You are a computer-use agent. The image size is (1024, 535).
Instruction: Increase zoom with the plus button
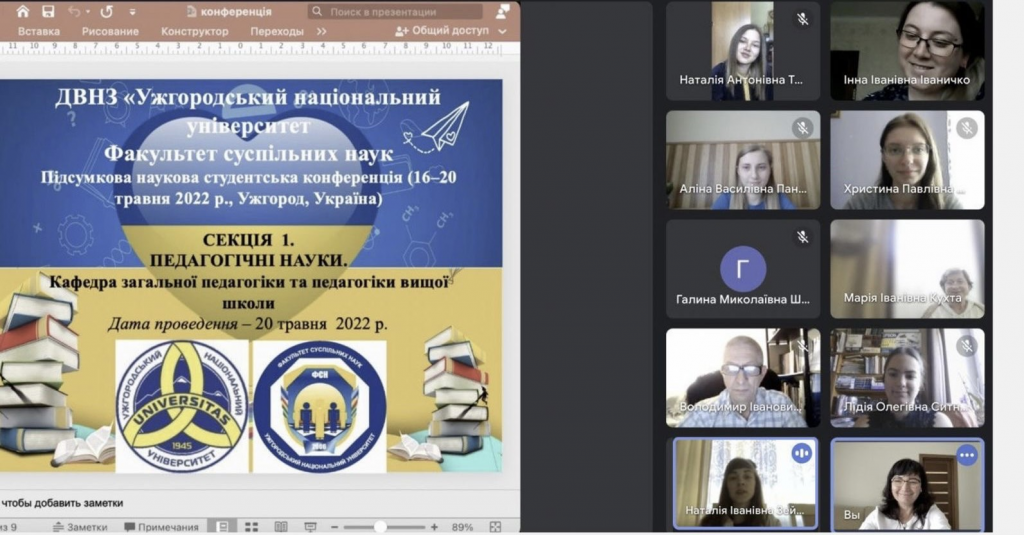(x=434, y=527)
